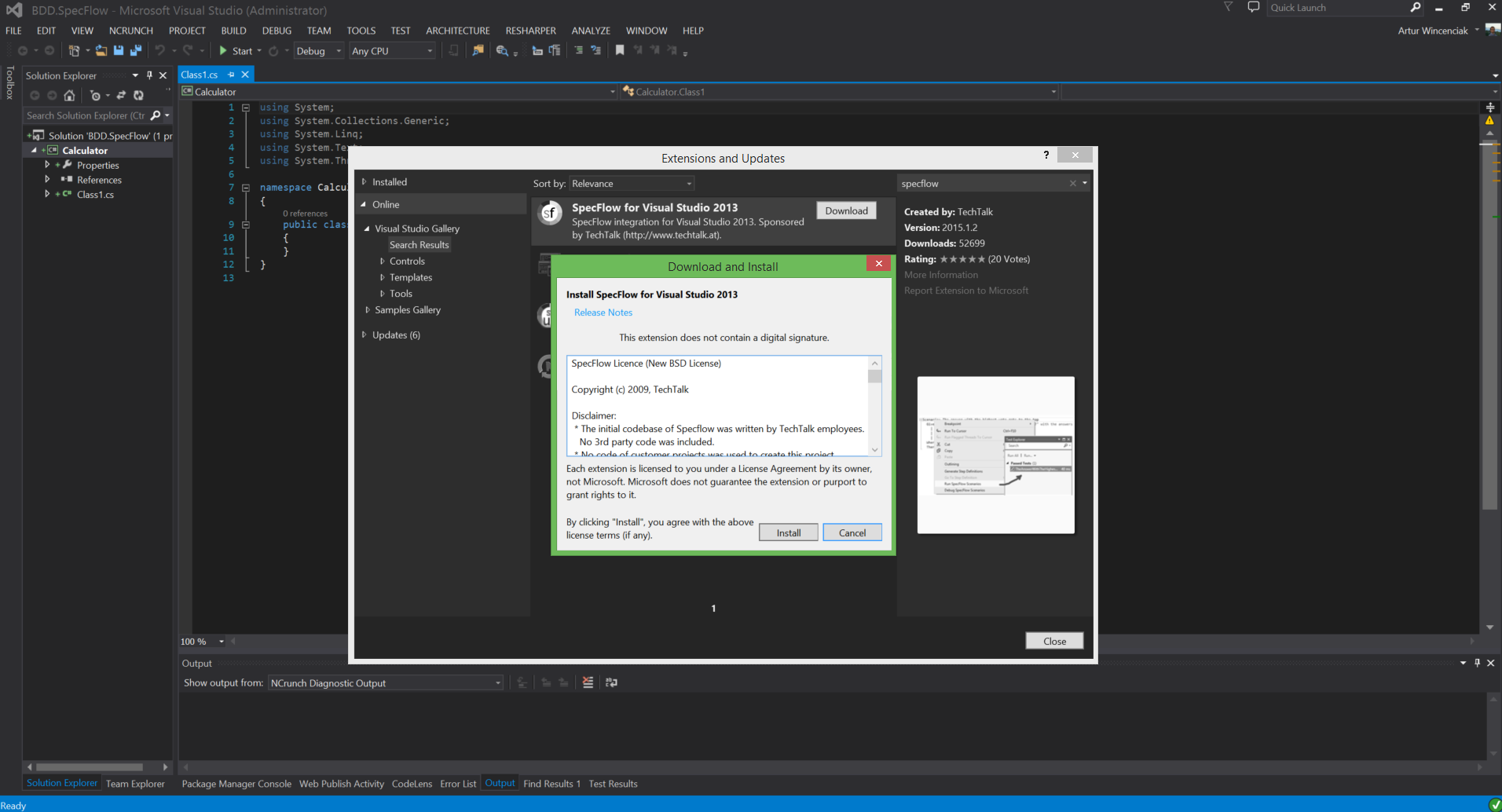Screen dimensions: 1502x812
Task: Open the Debug configuration dropdown
Action: pos(339,51)
